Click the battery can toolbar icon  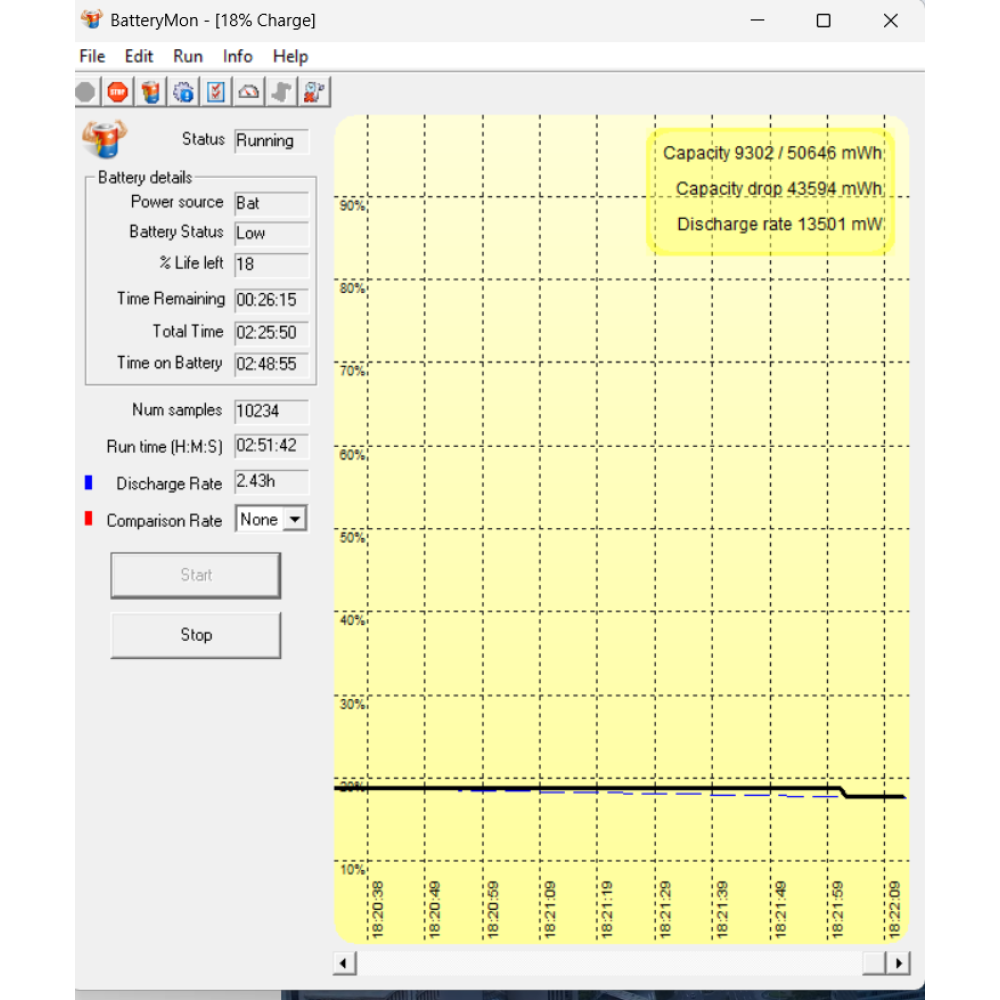(151, 93)
